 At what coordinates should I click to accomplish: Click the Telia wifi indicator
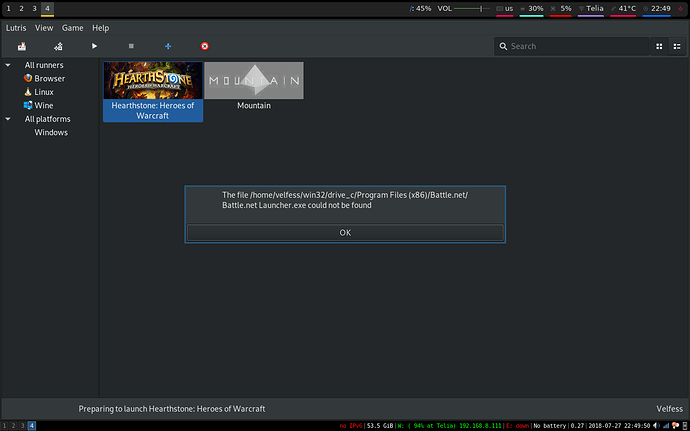591,8
